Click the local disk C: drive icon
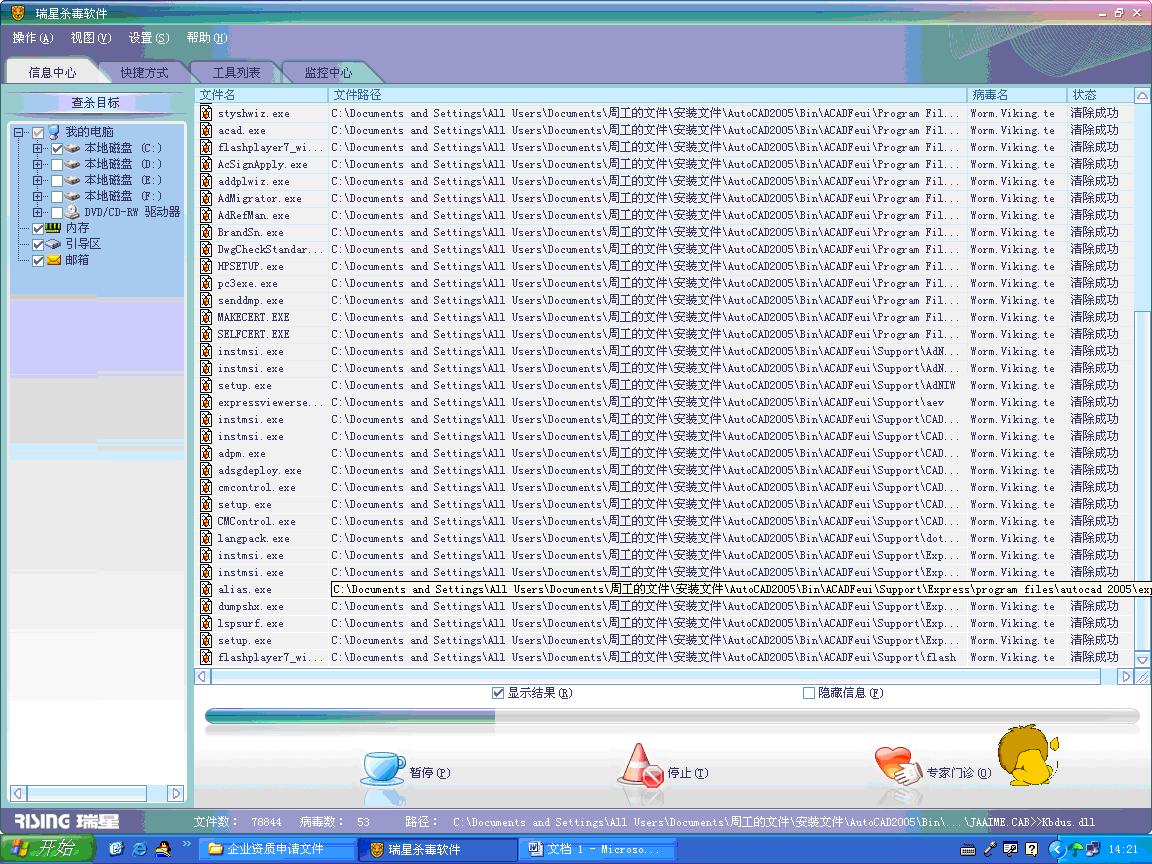This screenshot has width=1152, height=864. (x=72, y=148)
